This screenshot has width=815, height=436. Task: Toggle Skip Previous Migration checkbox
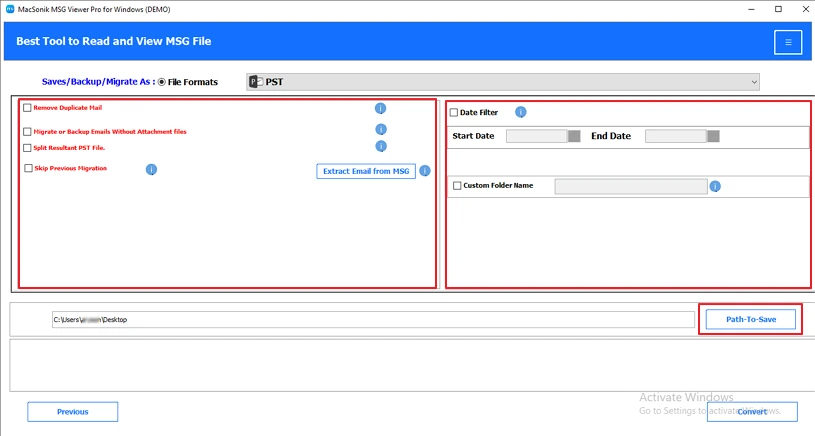point(28,168)
